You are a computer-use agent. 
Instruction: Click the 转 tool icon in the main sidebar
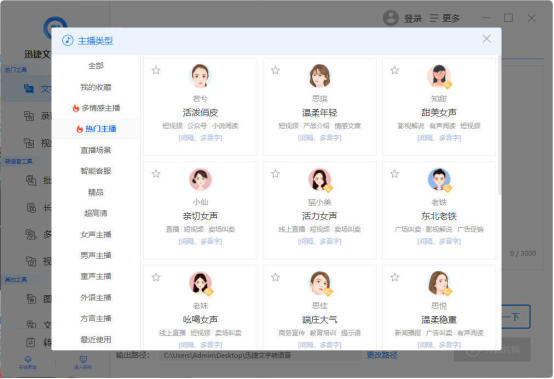click(31, 342)
